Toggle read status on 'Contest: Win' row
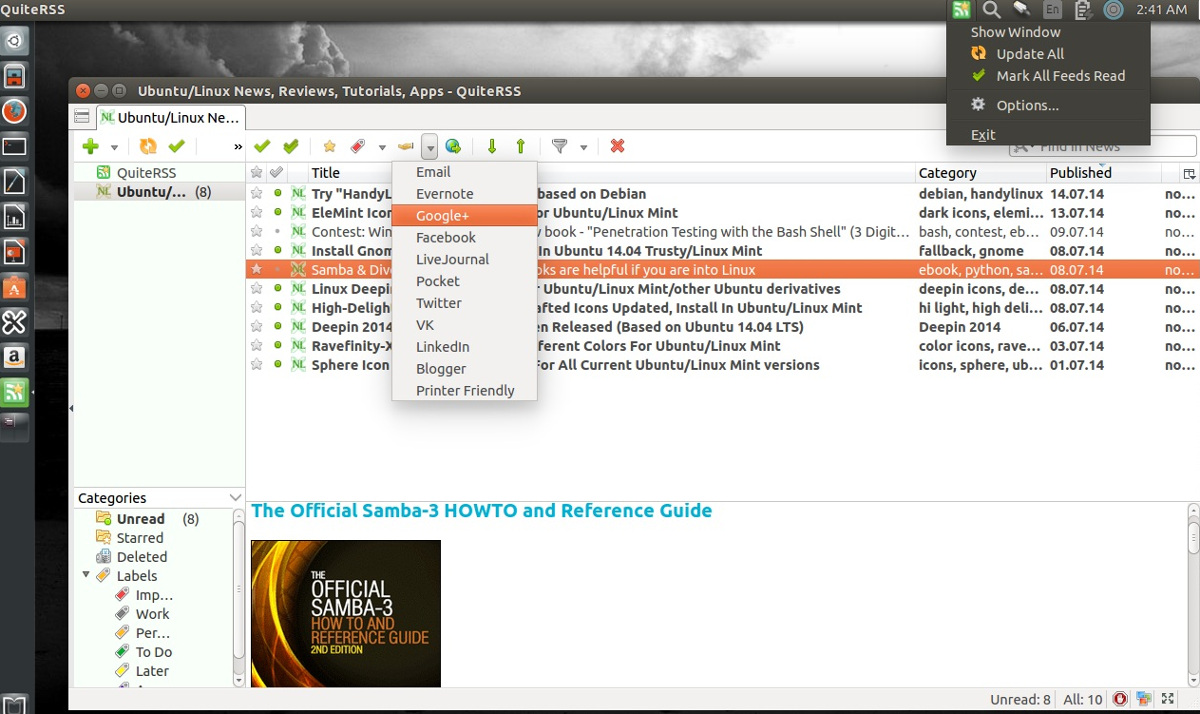The height and width of the screenshot is (714, 1200). coord(278,232)
